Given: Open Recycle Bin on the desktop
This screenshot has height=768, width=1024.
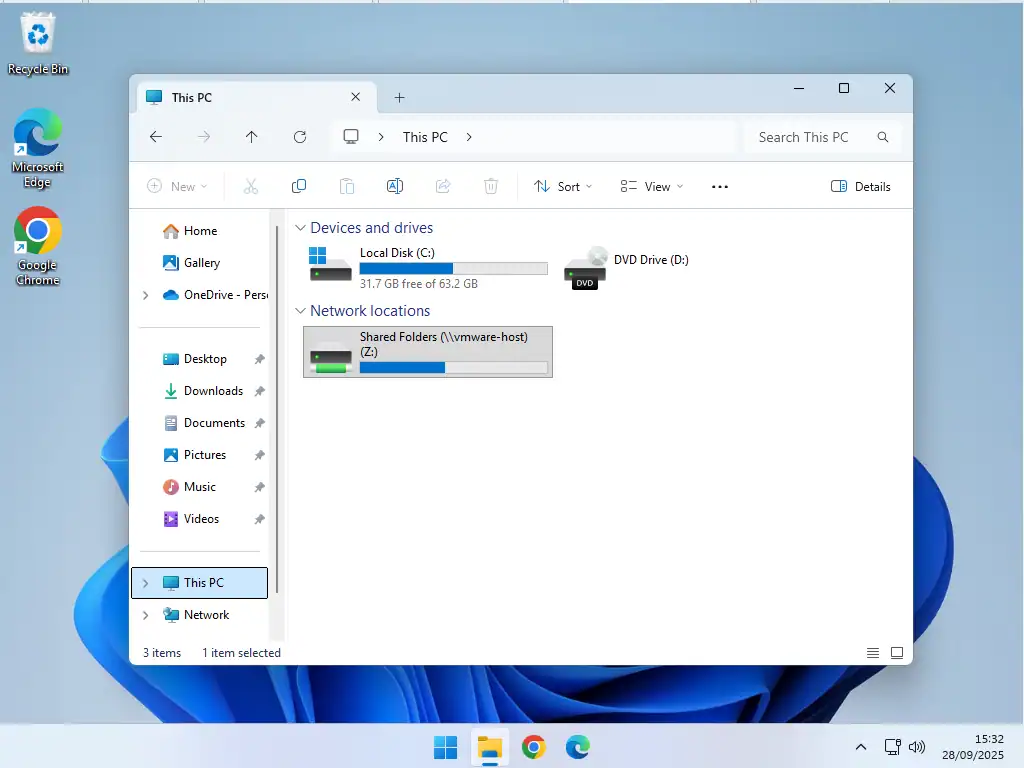Looking at the screenshot, I should [38, 44].
